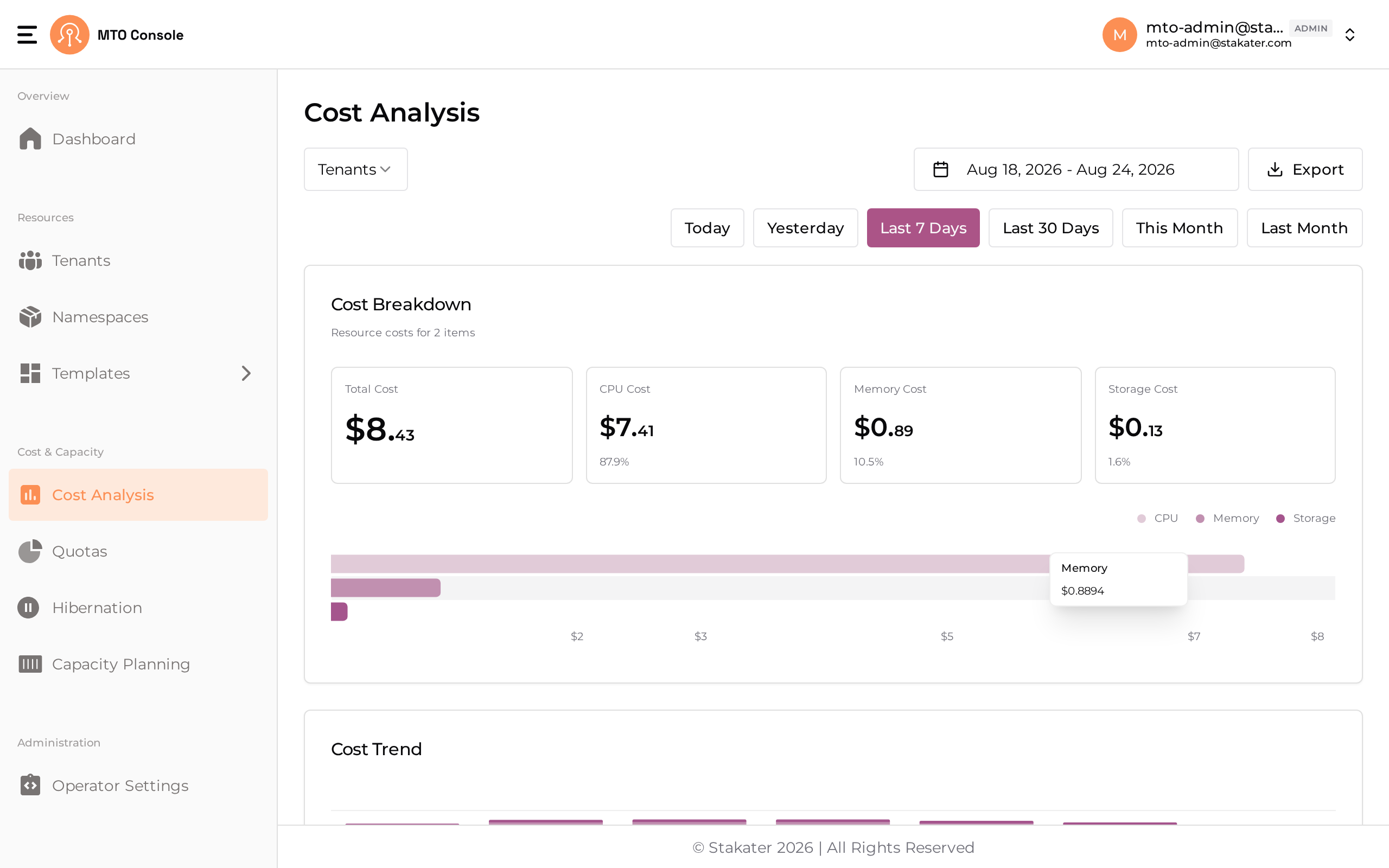Toggle Memory series in chart legend

click(1227, 519)
